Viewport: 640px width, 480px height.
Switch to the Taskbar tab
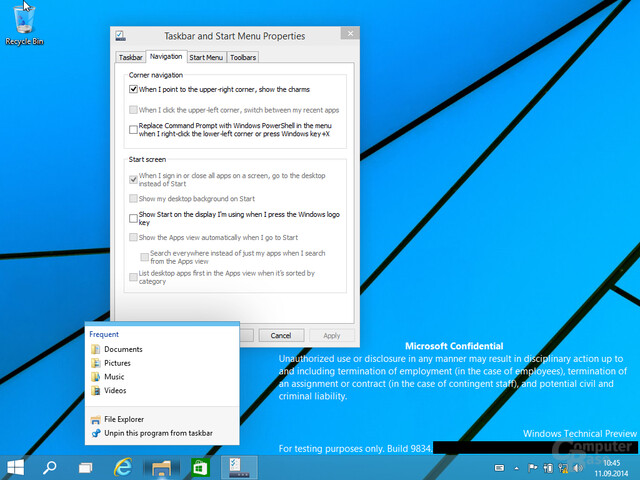coord(130,57)
